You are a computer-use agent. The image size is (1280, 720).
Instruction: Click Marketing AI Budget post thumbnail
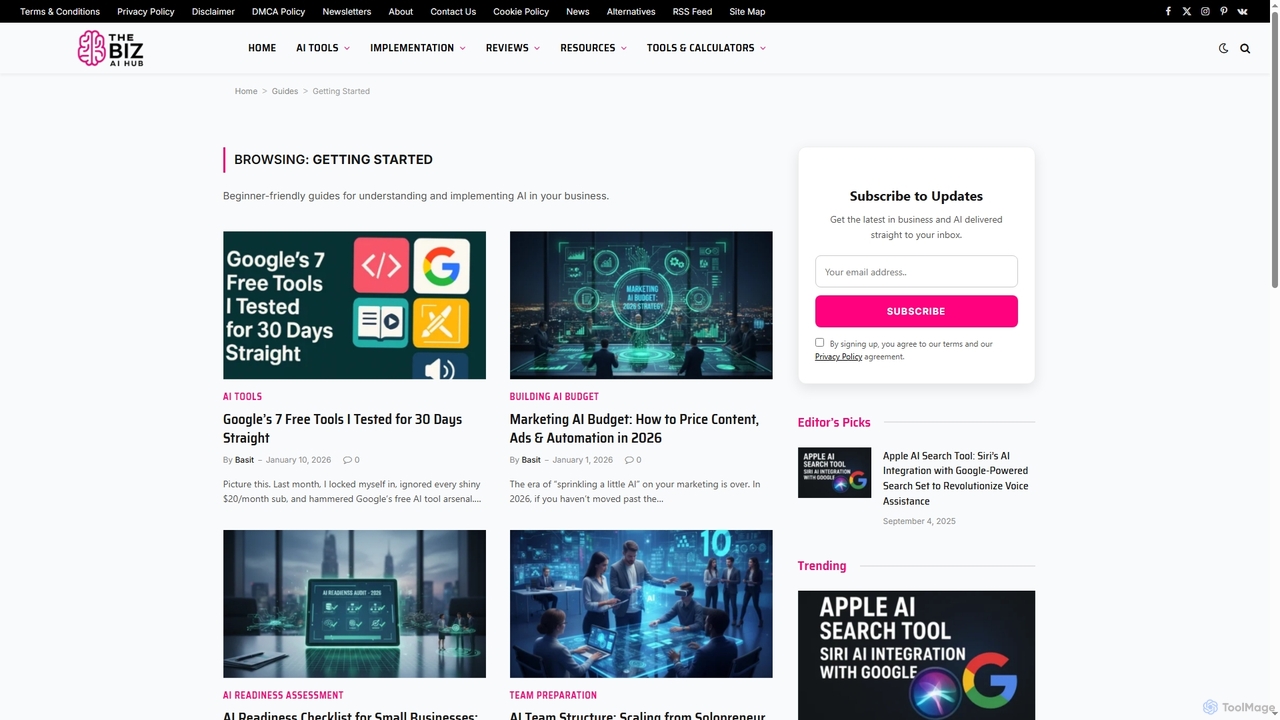[641, 305]
